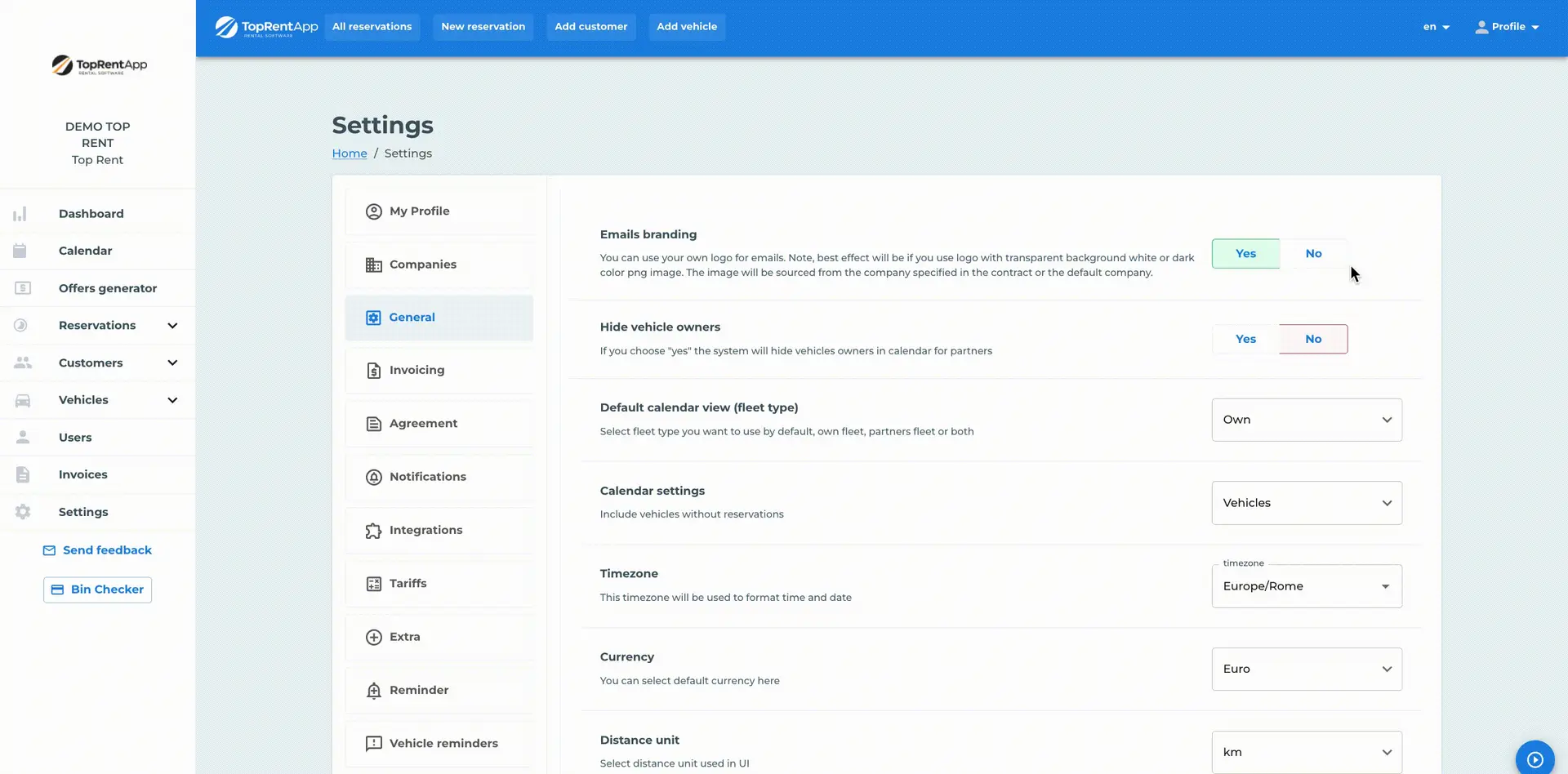
Task: Select Yes for Emails branding
Action: pyautogui.click(x=1245, y=254)
